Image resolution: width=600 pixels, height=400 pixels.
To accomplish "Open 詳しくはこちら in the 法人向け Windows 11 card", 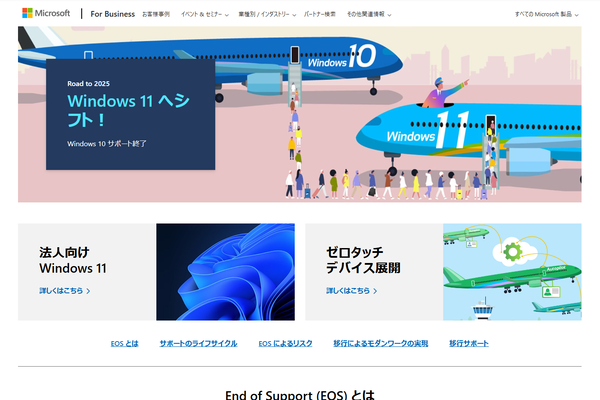I will [65, 291].
